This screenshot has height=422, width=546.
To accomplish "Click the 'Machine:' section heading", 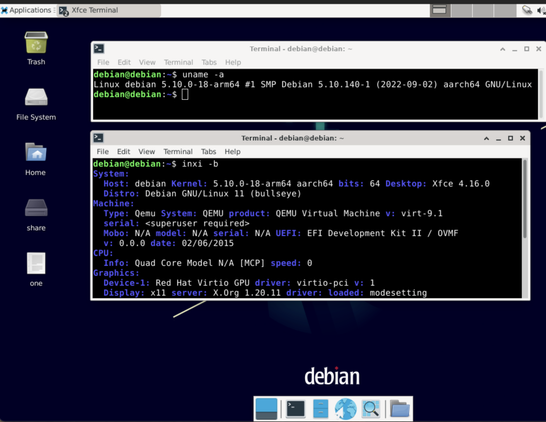I will 114,203.
